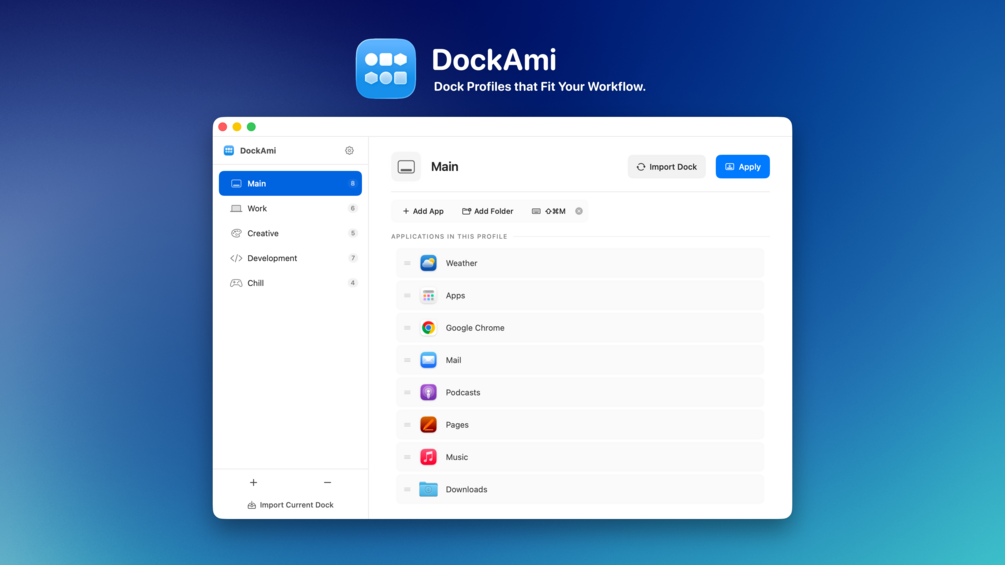Click the Add App button
The height and width of the screenshot is (565, 1005).
[423, 211]
